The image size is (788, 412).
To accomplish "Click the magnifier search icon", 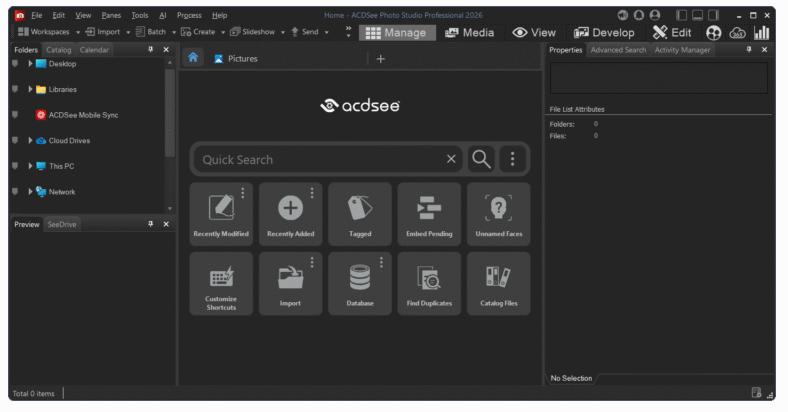I will pos(481,159).
